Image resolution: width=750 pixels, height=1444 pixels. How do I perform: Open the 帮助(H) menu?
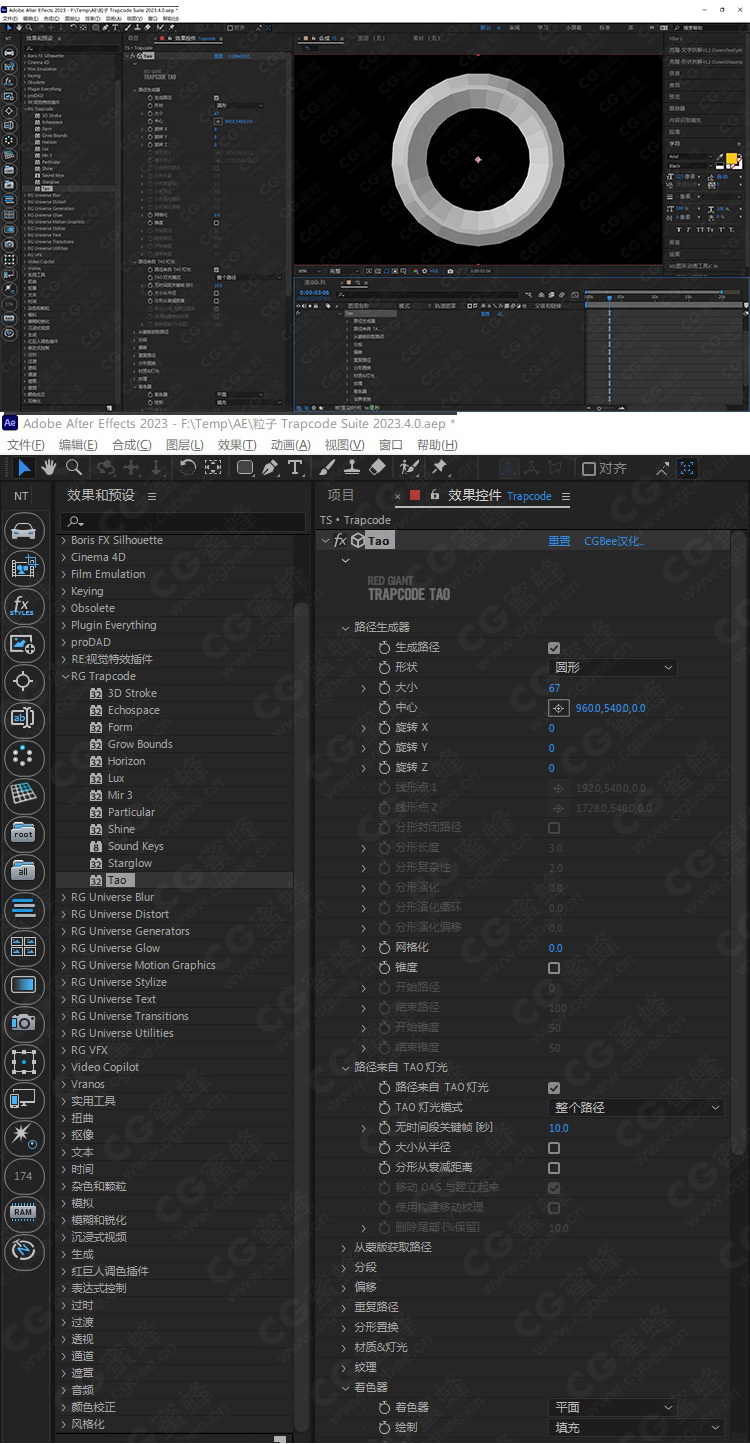point(437,445)
